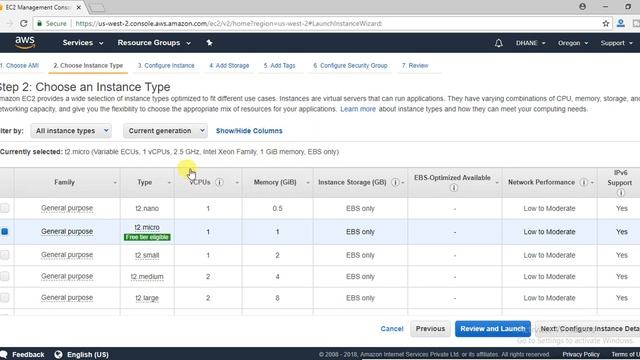The height and width of the screenshot is (360, 640).
Task: Click the Chrome profile avatar icon
Action: [582, 7]
